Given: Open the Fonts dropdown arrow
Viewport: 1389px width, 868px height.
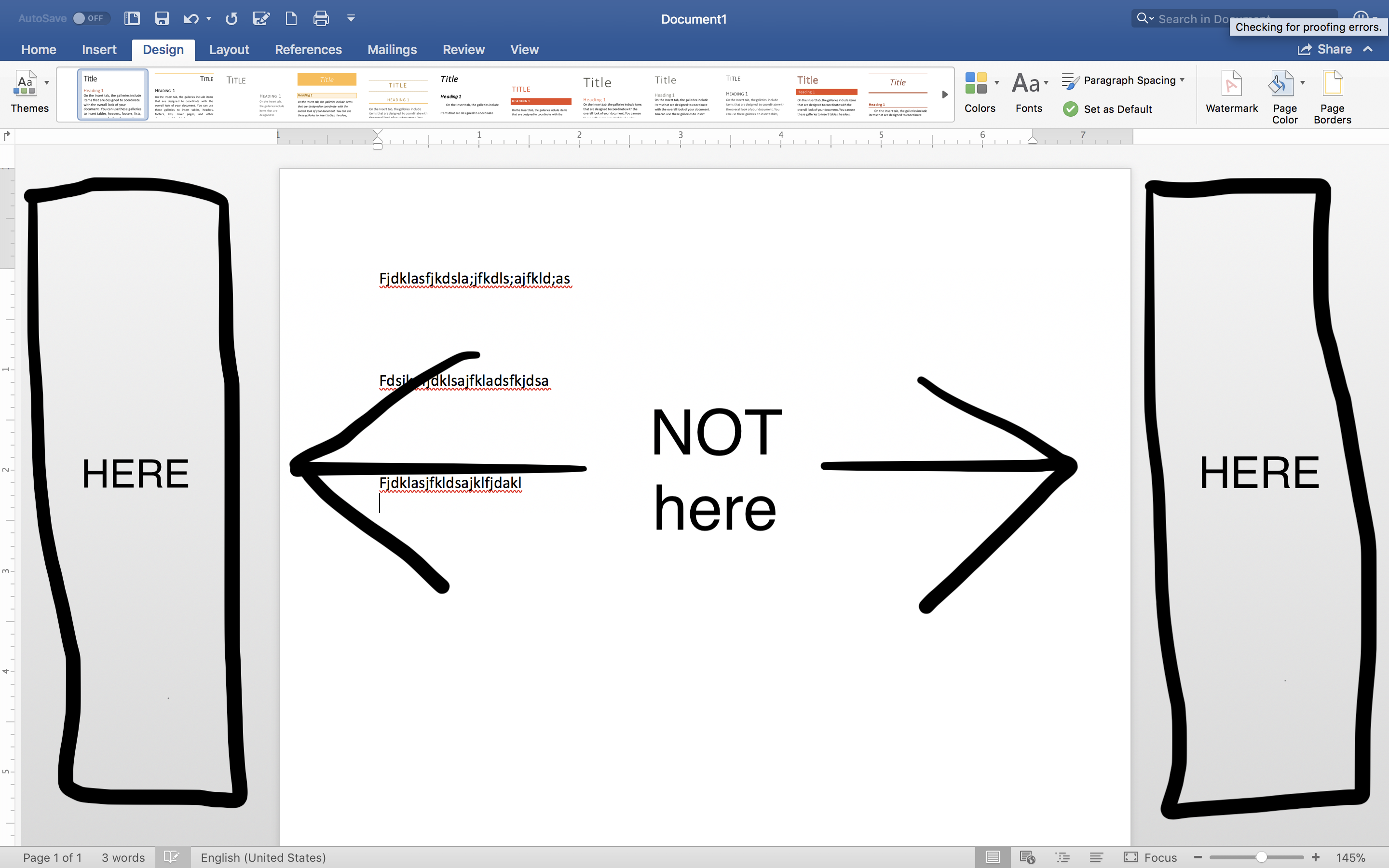Looking at the screenshot, I should [x=1047, y=83].
